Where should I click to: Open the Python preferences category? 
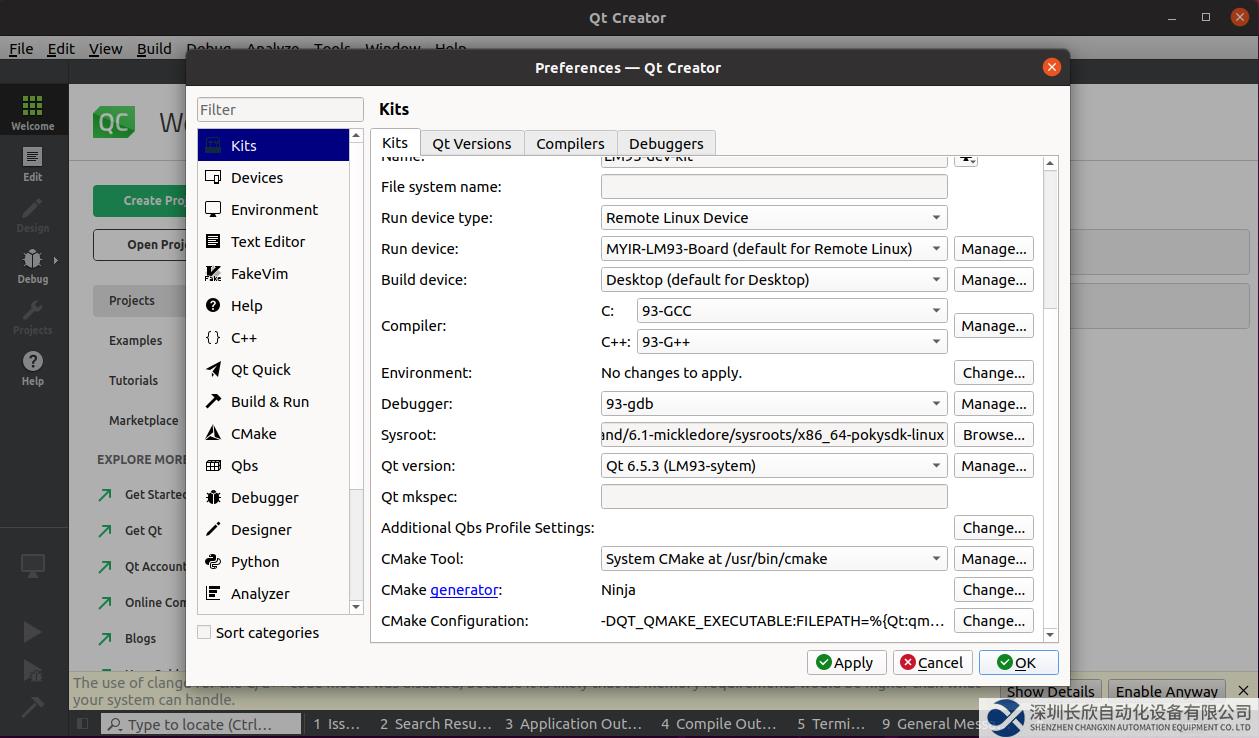click(x=273, y=561)
